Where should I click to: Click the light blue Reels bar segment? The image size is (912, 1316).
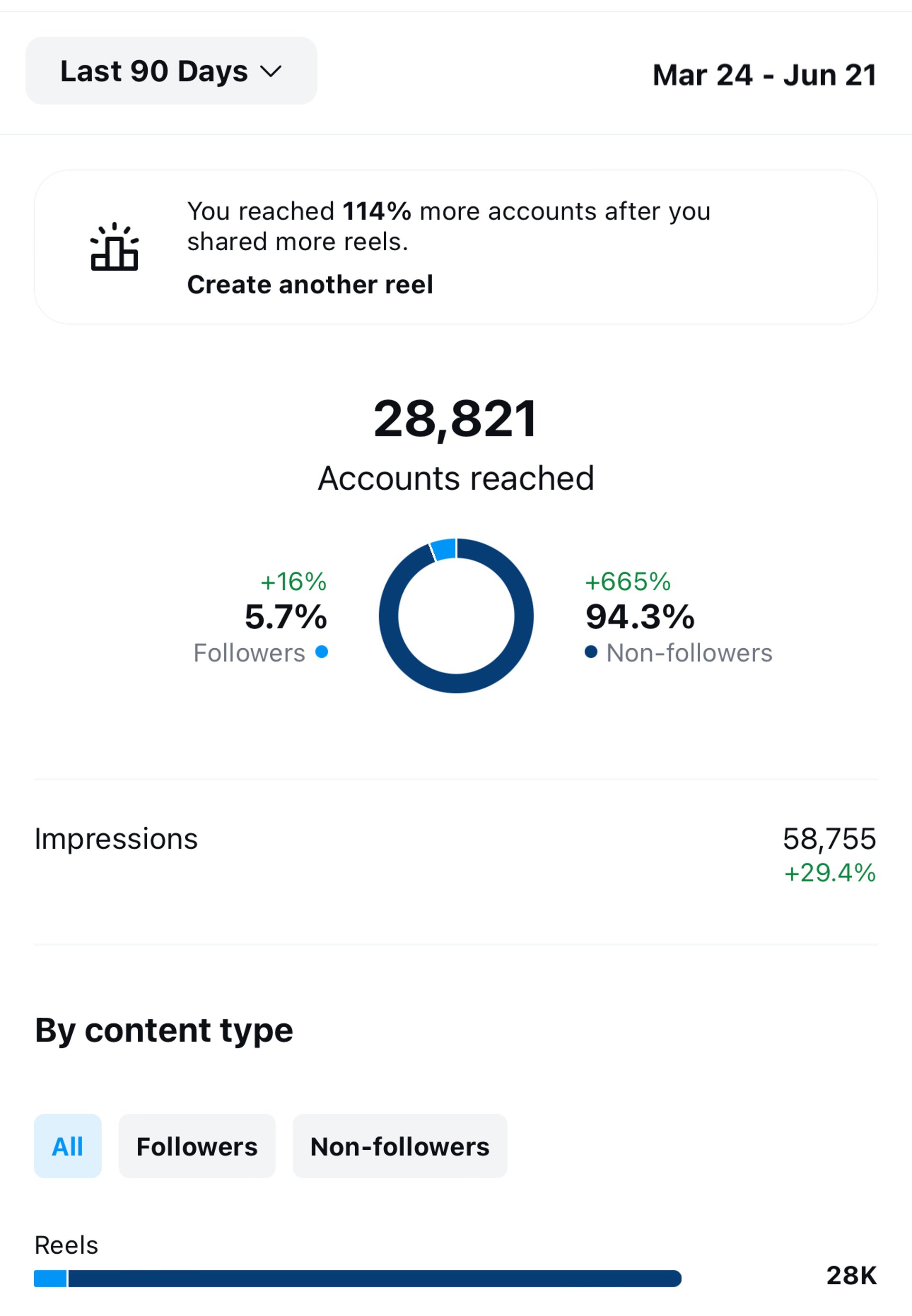click(x=50, y=1279)
